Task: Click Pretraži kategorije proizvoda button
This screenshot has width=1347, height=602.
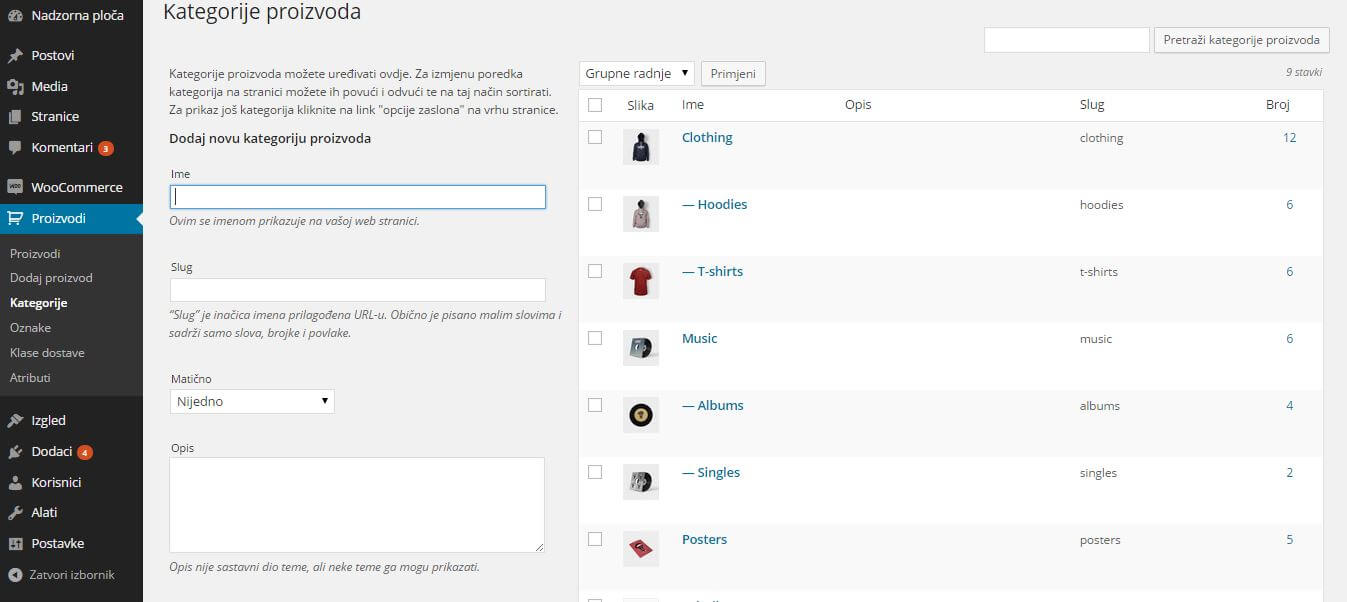Action: tap(1241, 40)
